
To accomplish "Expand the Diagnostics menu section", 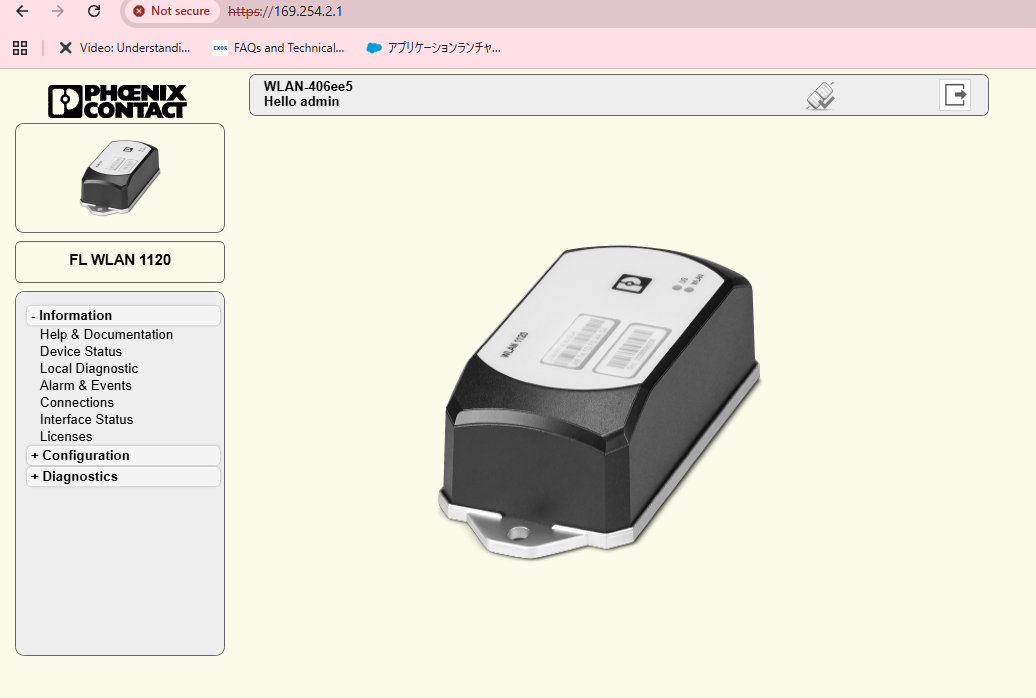I will (79, 476).
